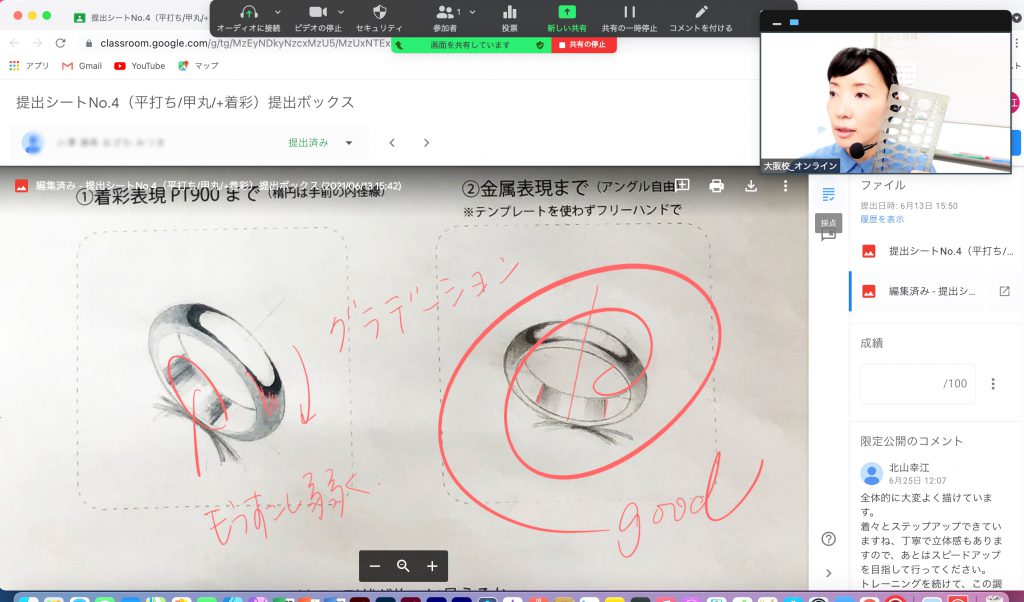Click the 限定公開のコメント heading
Screen dimensions: 1024x602
tap(912, 441)
